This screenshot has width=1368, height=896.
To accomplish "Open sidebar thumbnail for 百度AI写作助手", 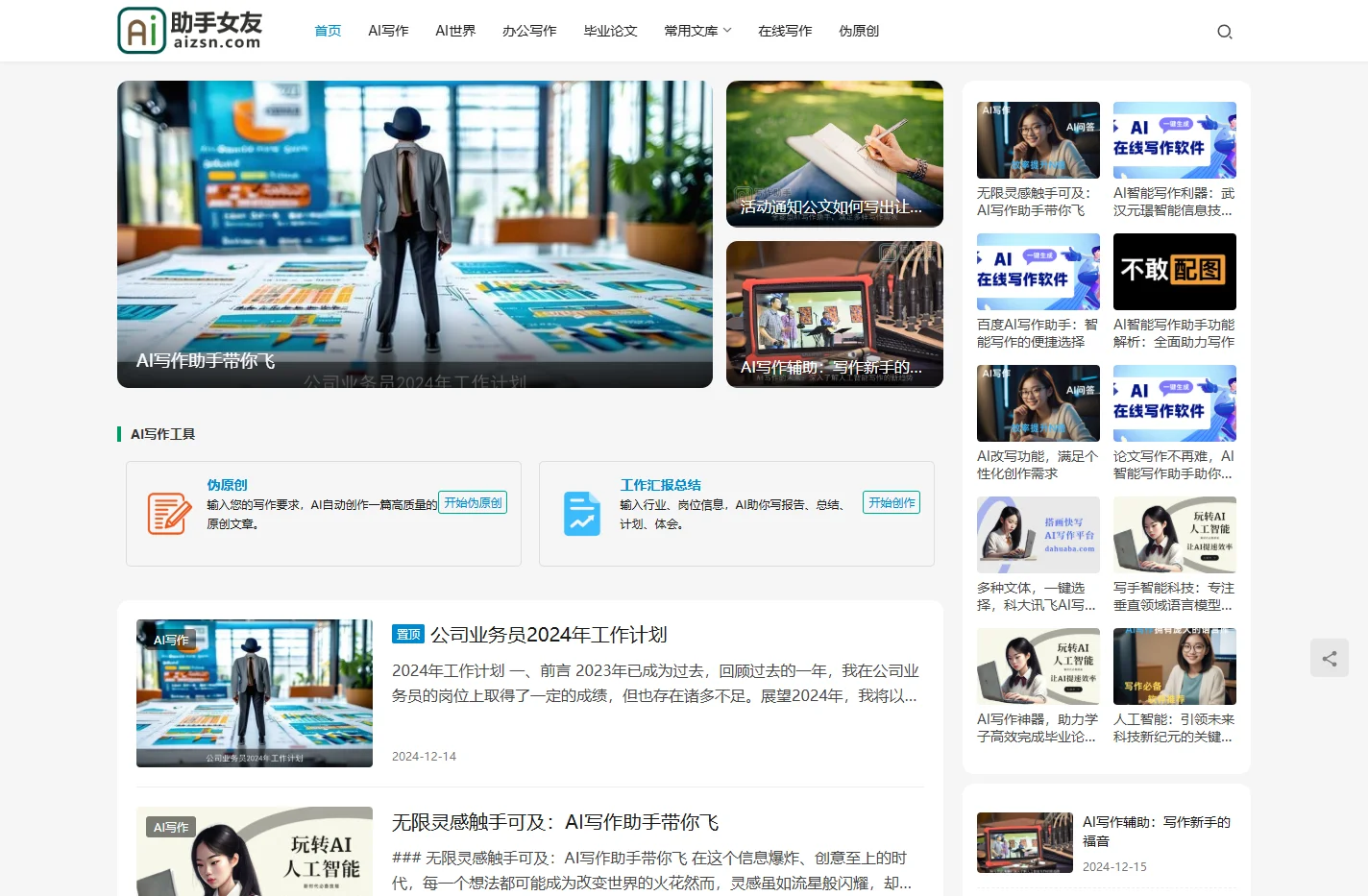I will tap(1038, 272).
